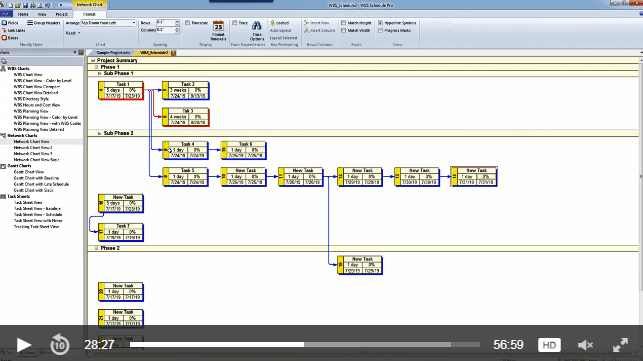
Task: Click the Boxes style icon
Action: click(x=4, y=38)
